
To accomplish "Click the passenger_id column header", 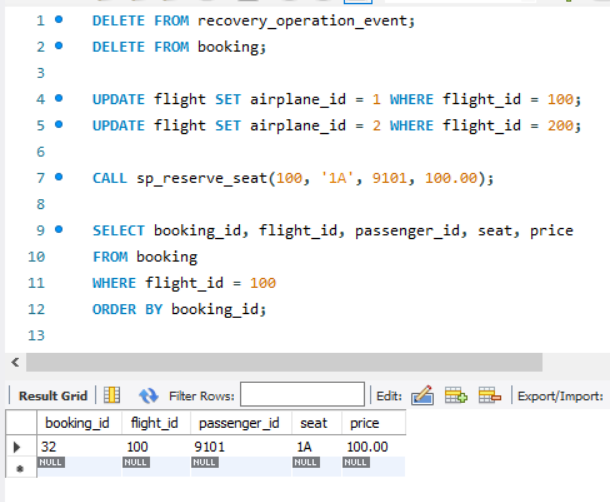I will pos(241,423).
